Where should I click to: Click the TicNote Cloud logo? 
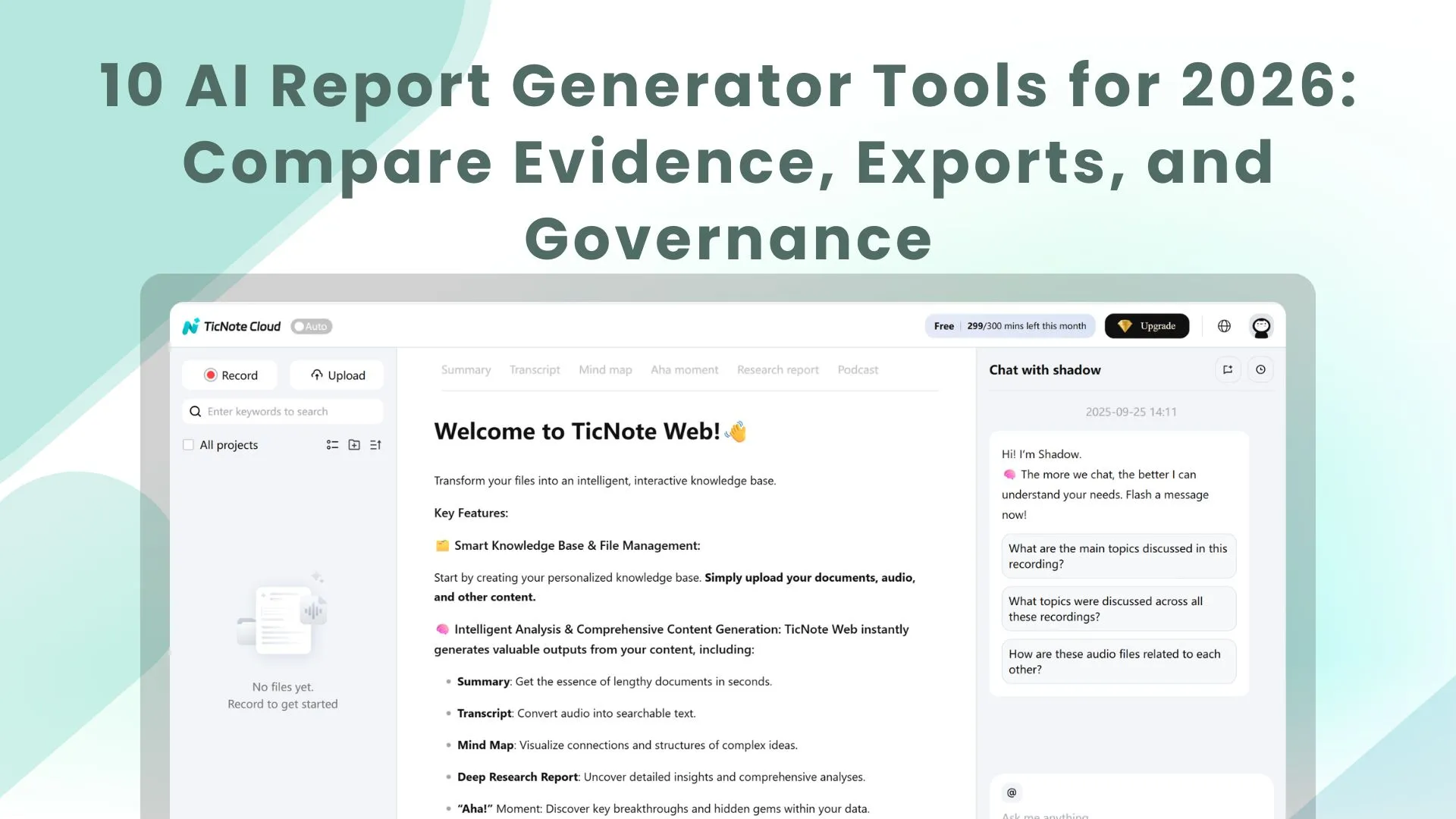pyautogui.click(x=232, y=327)
